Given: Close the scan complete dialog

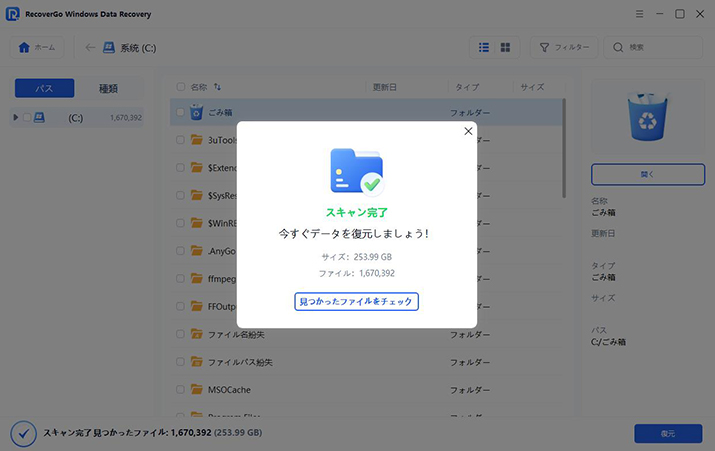Looking at the screenshot, I should point(468,131).
